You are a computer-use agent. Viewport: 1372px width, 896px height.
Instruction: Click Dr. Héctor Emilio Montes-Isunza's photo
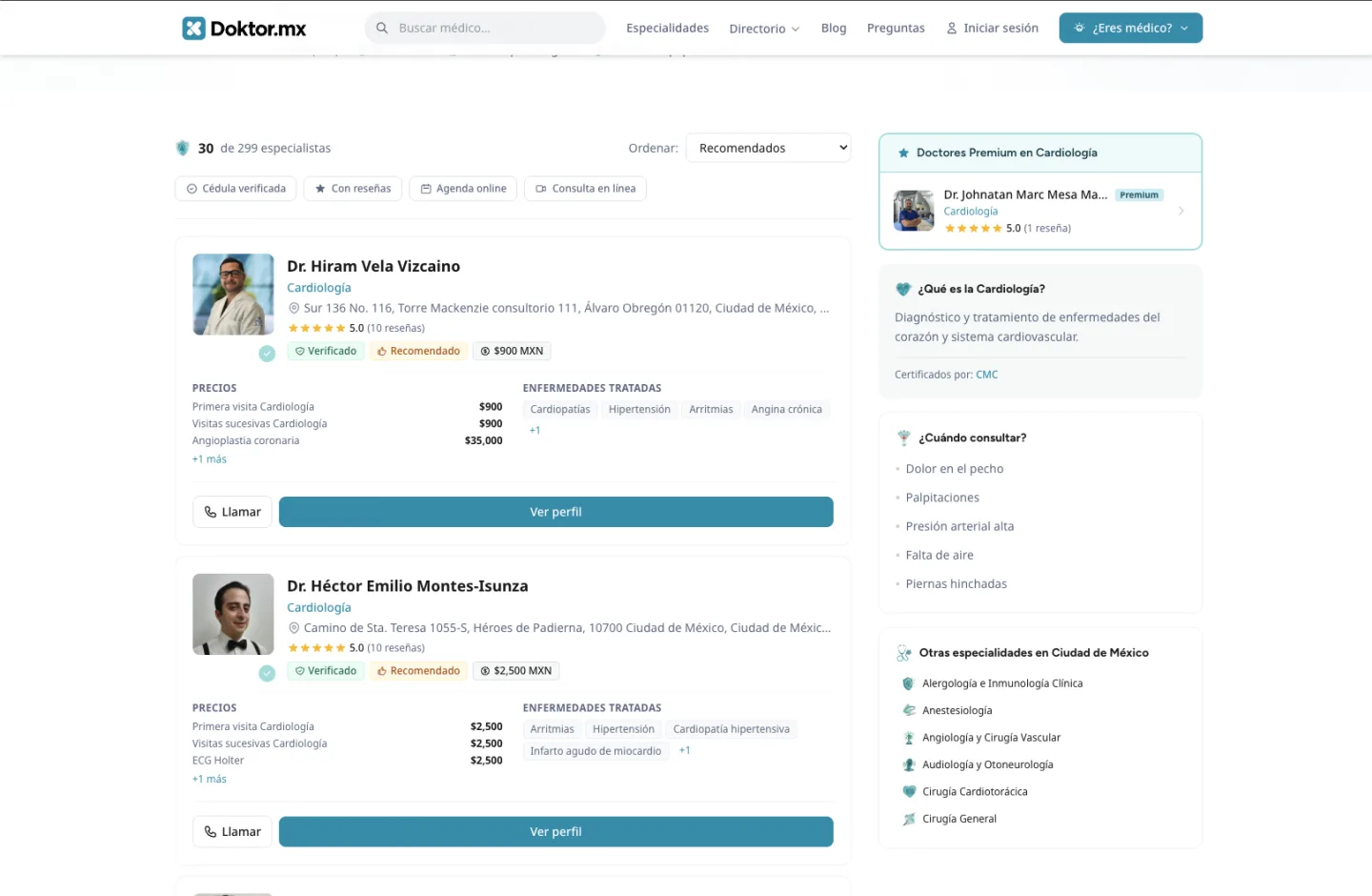233,614
